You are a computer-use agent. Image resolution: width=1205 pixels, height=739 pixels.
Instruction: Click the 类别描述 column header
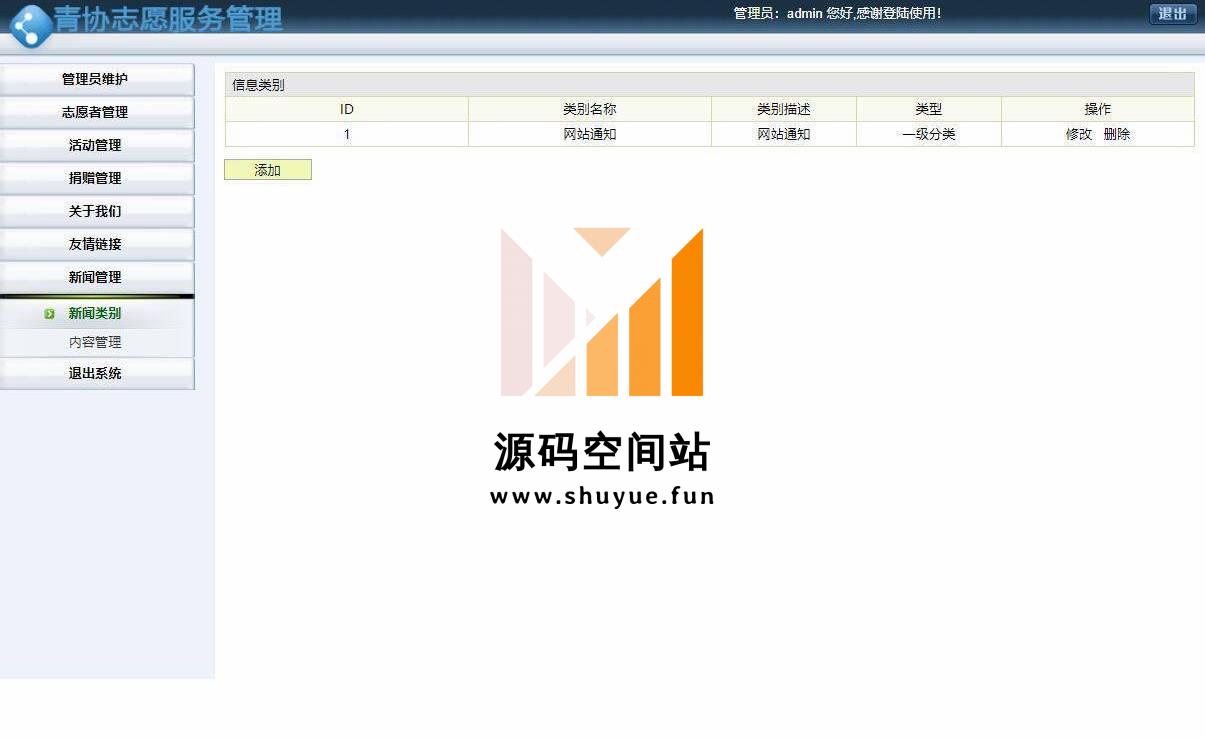point(784,109)
